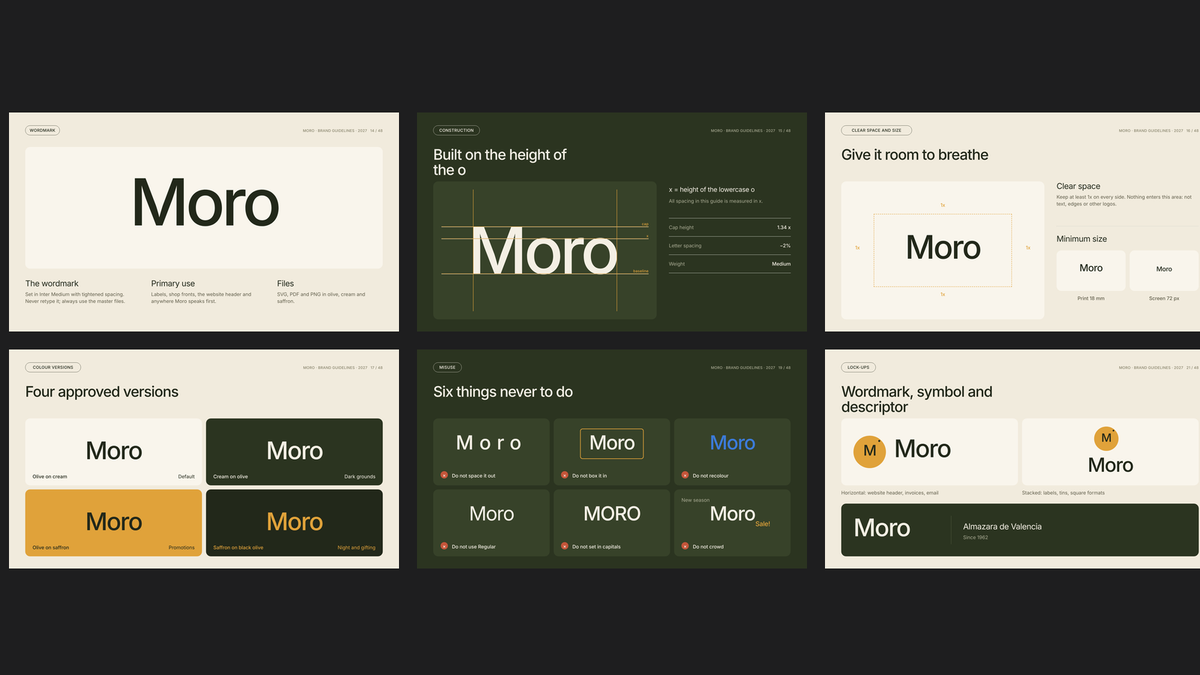
Task: Click the 'Sale!' text in the crowded example
Action: click(763, 524)
